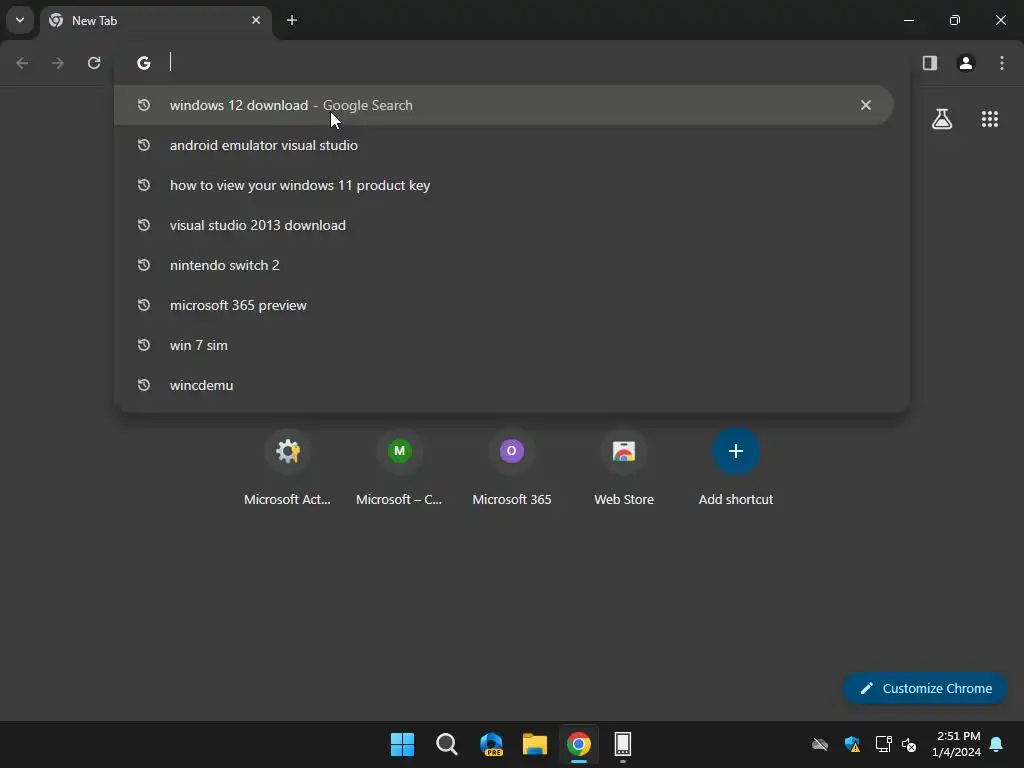Click the Add shortcut button
Screen dimensions: 1024x768
(x=735, y=468)
